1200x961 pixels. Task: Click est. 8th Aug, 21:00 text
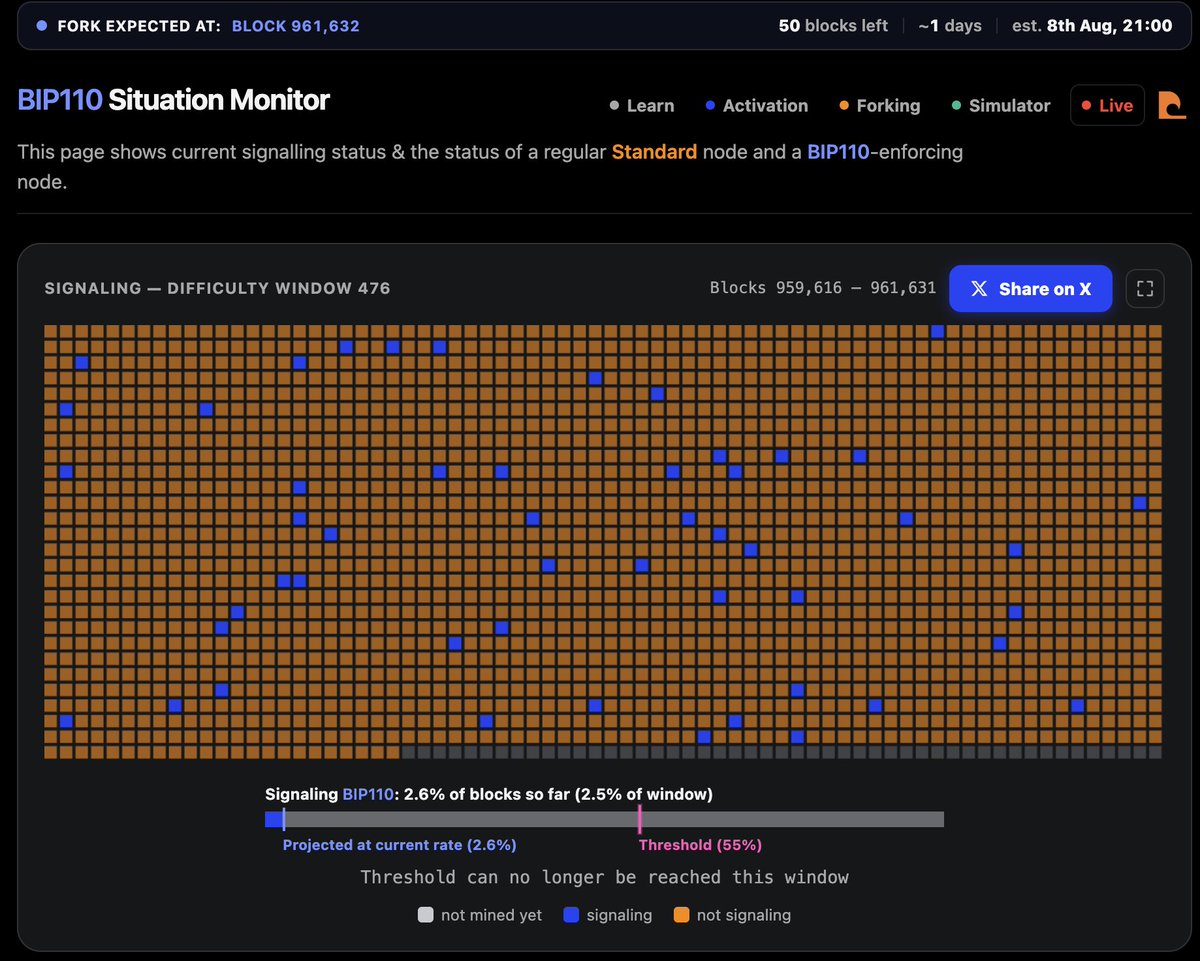tap(1092, 26)
